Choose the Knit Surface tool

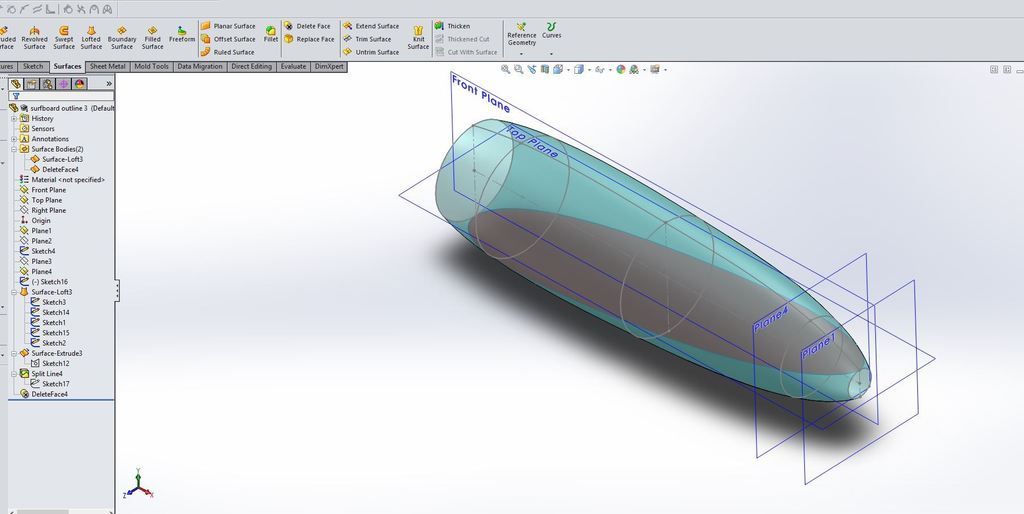[x=418, y=39]
